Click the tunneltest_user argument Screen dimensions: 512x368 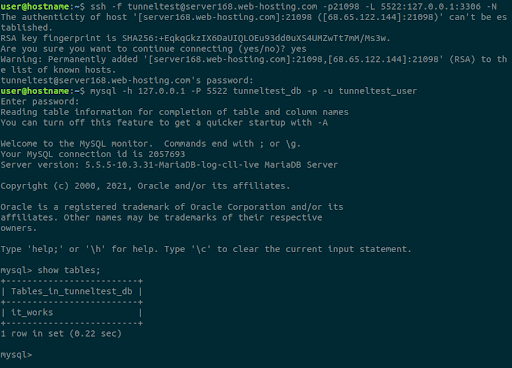[378, 91]
